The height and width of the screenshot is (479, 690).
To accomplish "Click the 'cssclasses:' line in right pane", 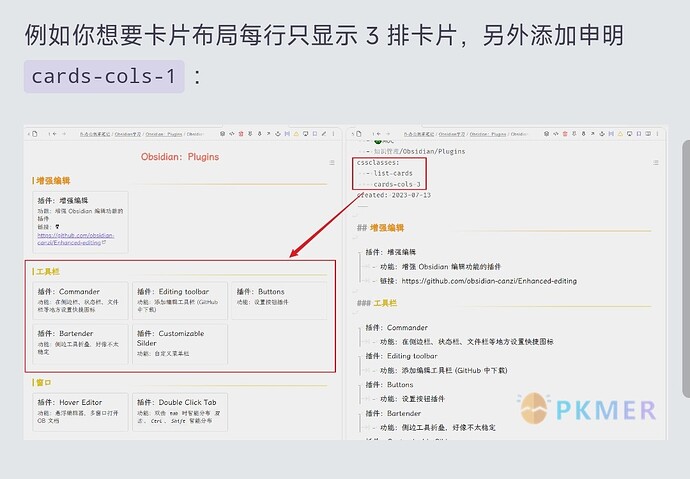I will (378, 163).
